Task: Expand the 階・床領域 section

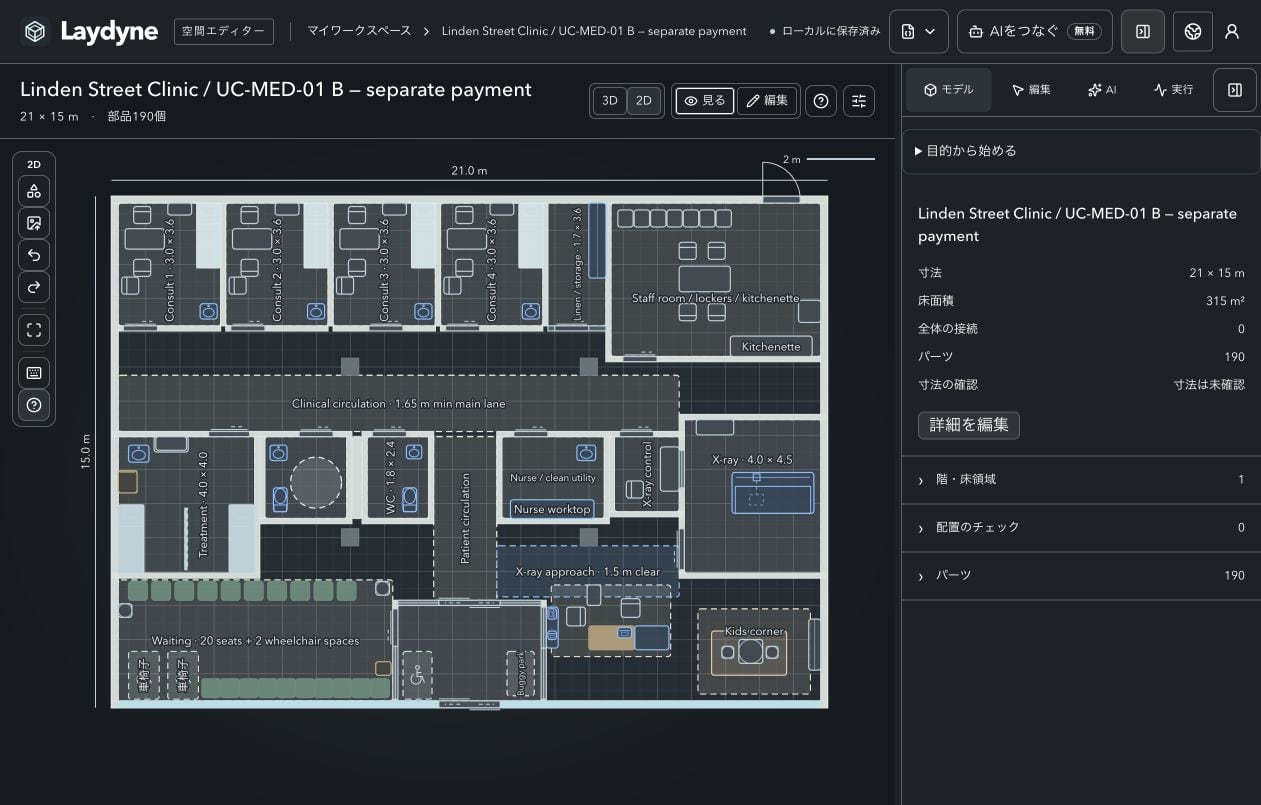Action: click(1081, 480)
